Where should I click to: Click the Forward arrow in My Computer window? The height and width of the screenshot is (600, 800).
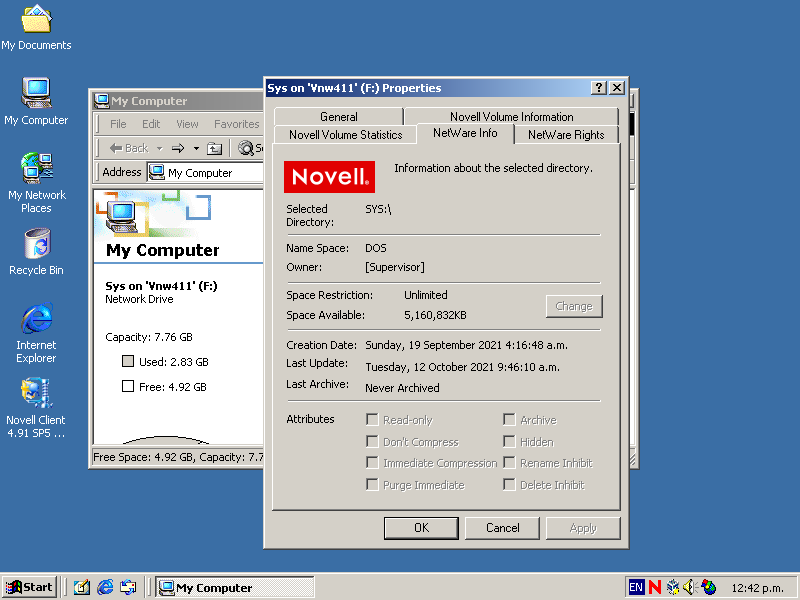(x=178, y=148)
